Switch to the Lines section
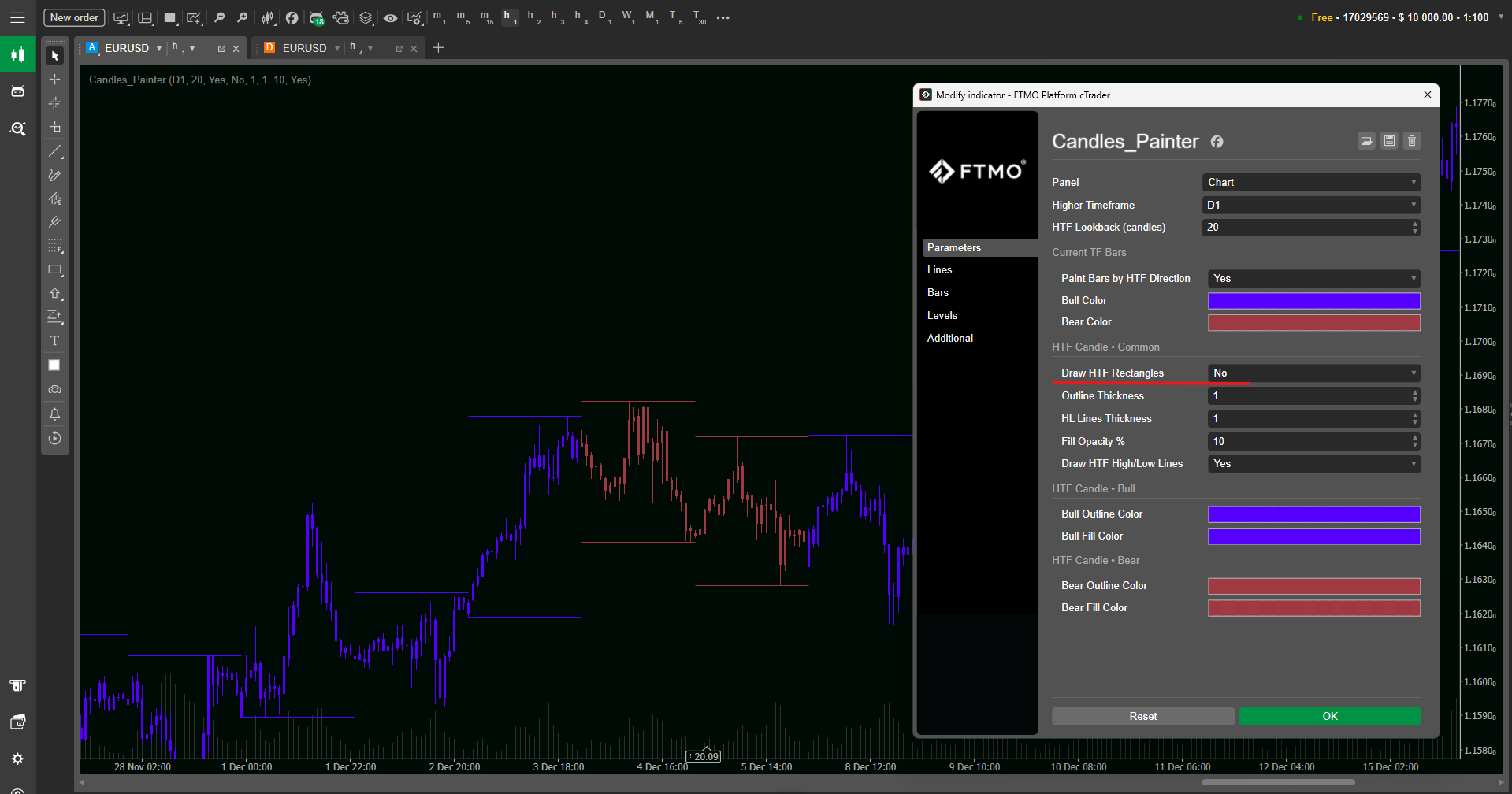This screenshot has width=1512, height=794. click(x=939, y=270)
